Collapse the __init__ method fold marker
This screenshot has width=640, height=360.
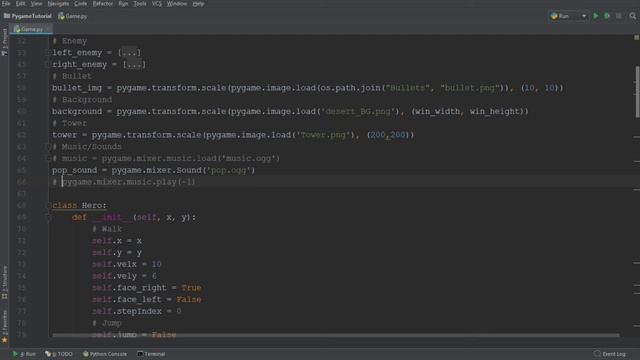point(48,217)
